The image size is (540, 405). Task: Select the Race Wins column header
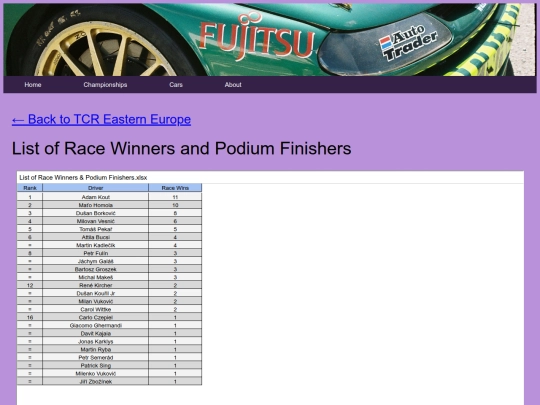pos(175,188)
